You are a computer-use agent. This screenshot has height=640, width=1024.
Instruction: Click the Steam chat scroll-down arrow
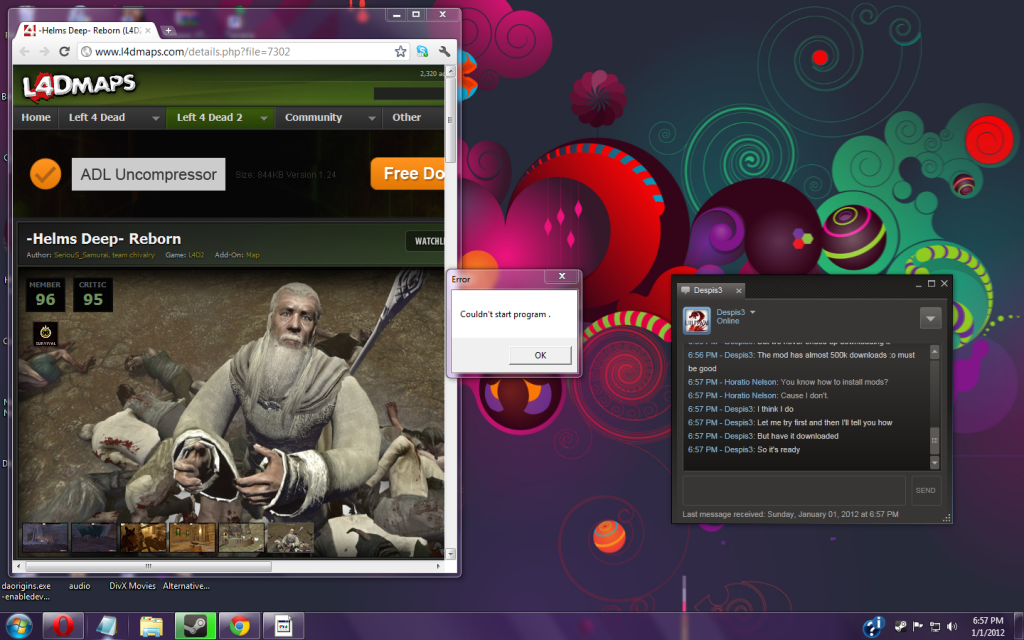[935, 462]
